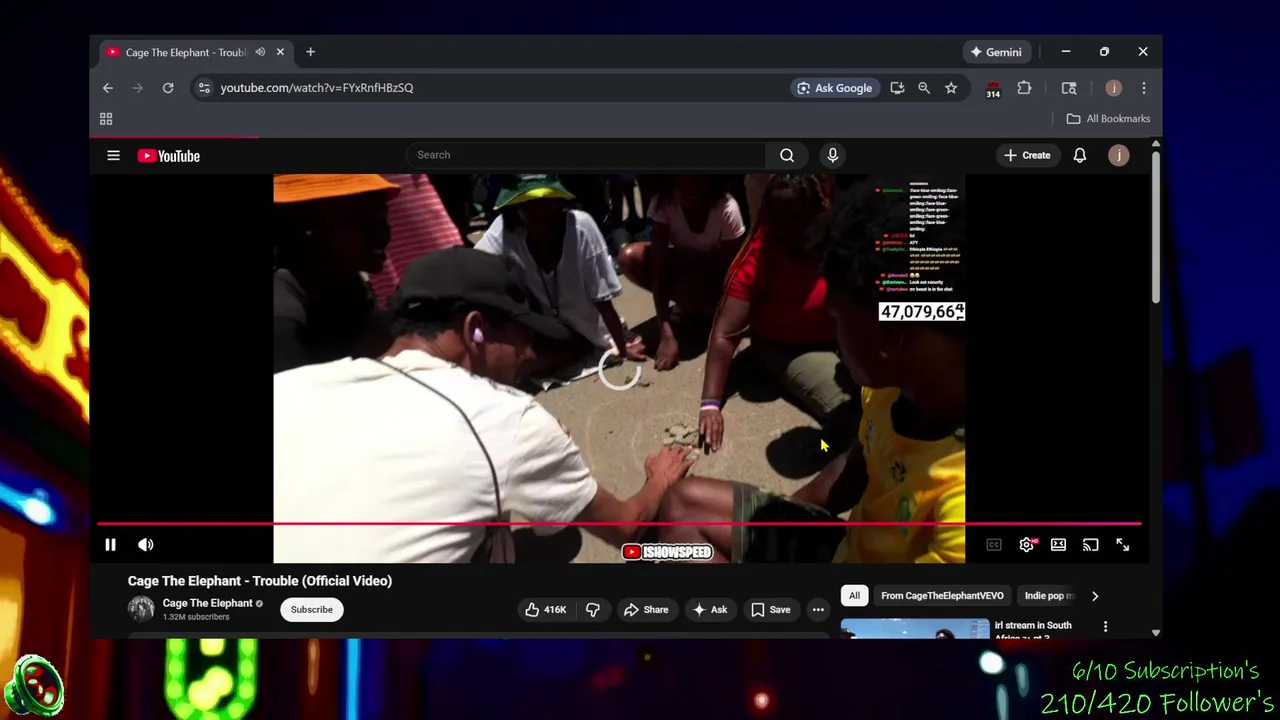The height and width of the screenshot is (720, 1280).
Task: Open Chrome's three-dot menu
Action: point(1144,88)
